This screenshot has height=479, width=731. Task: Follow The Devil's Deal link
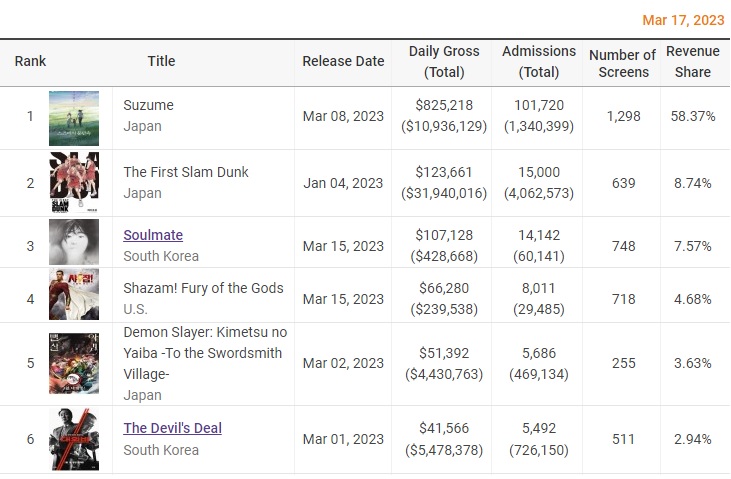click(172, 428)
